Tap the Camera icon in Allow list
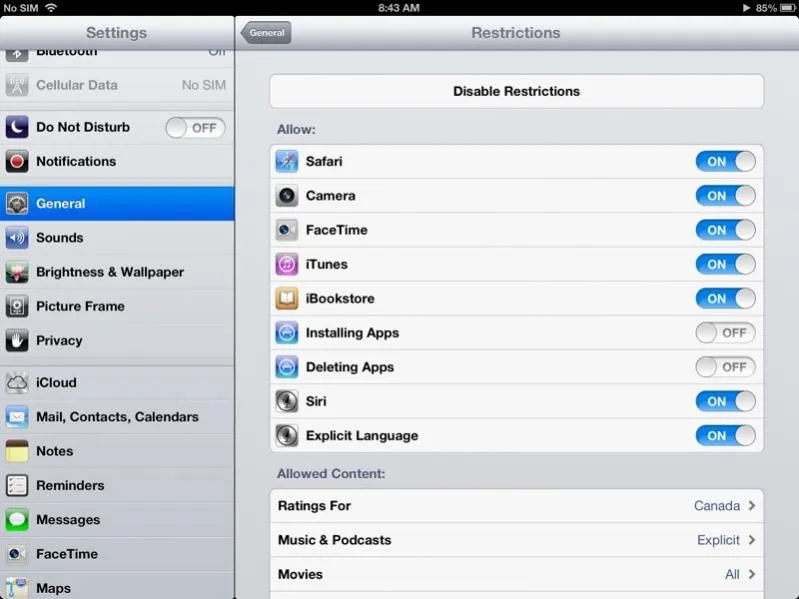Screen dimensions: 799x599 [x=287, y=196]
